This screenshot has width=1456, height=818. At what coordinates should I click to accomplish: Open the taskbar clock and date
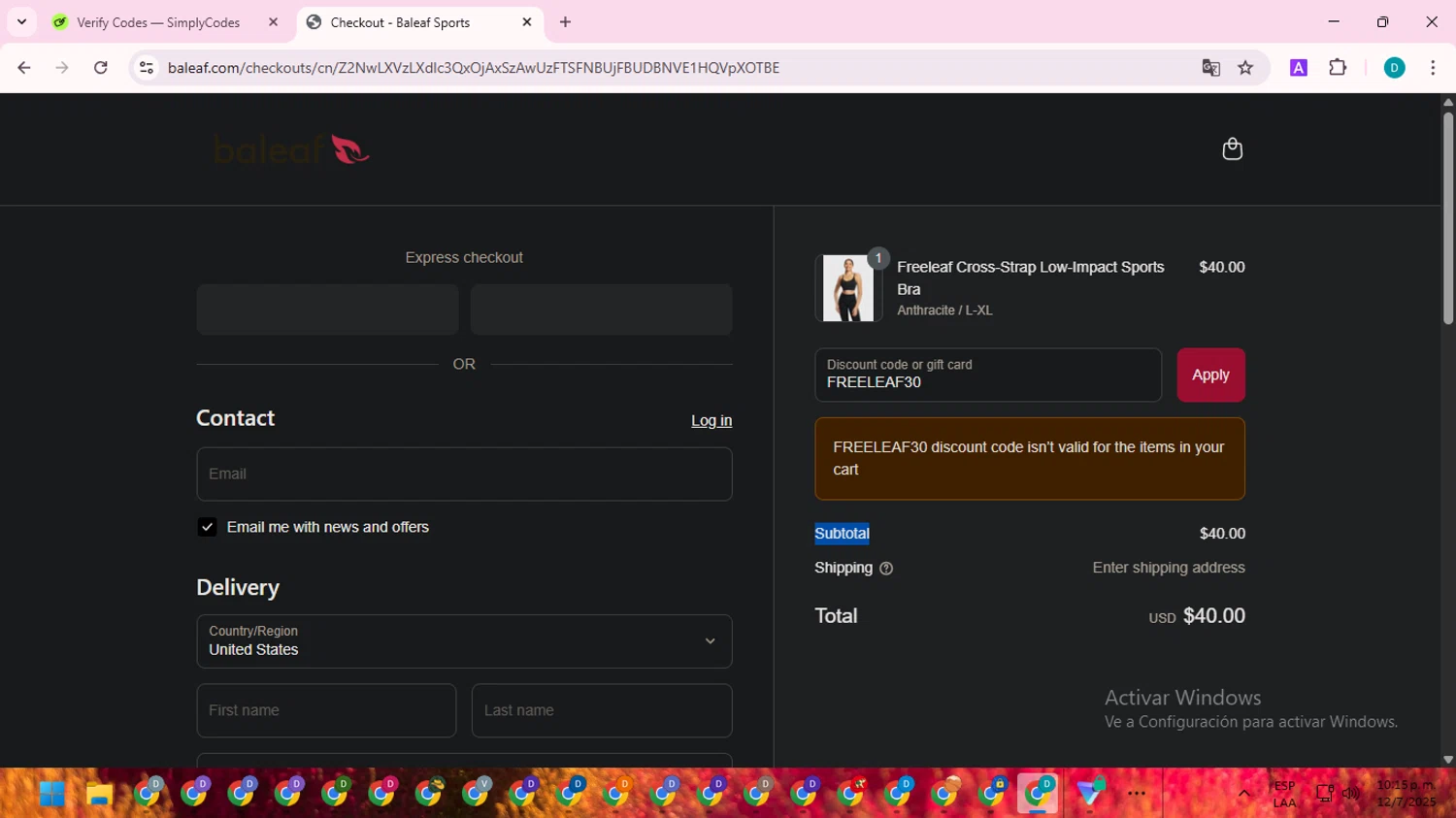1406,794
